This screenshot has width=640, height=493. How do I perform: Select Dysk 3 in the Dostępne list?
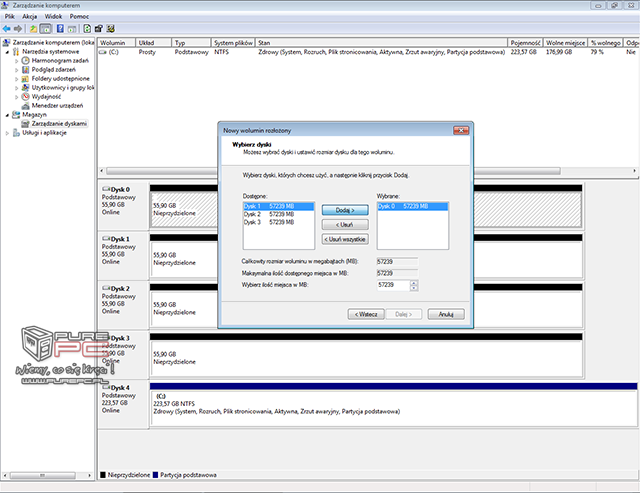click(278, 222)
